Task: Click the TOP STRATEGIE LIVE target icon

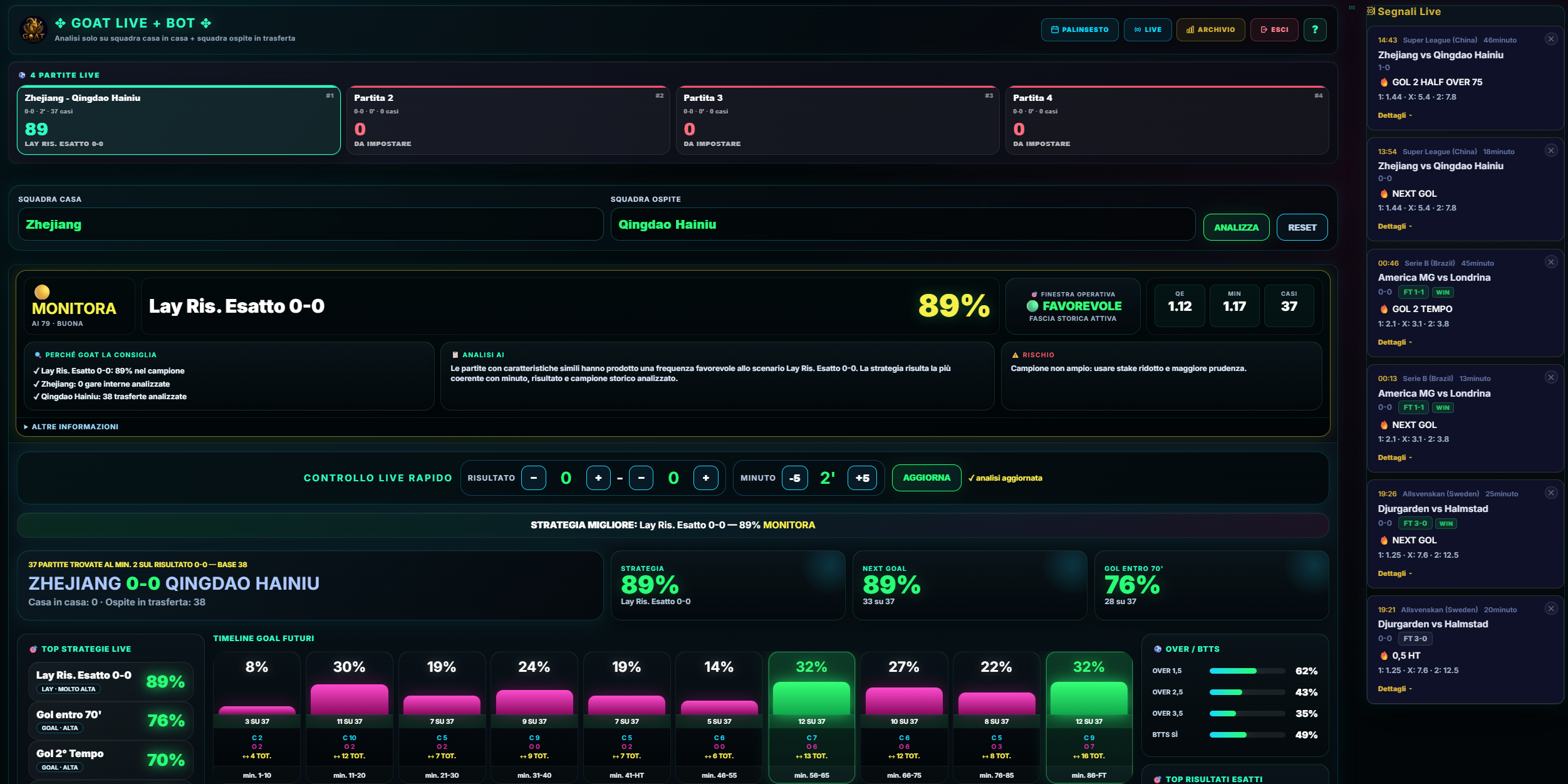Action: [33, 649]
